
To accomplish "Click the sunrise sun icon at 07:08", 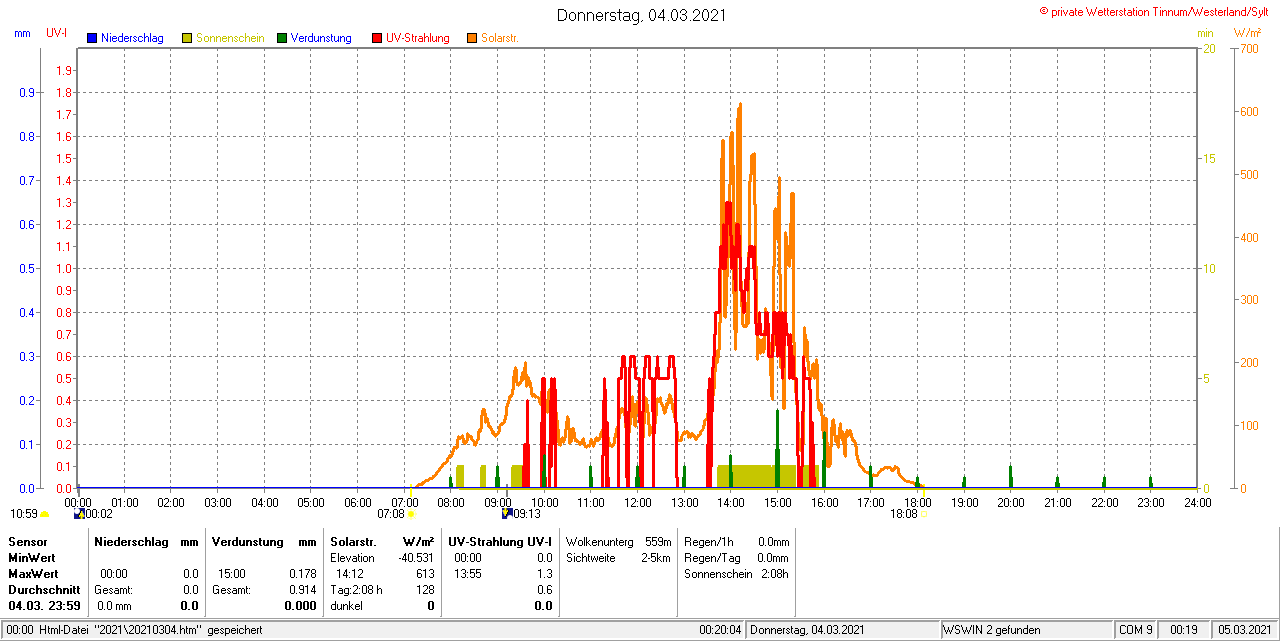I will point(411,514).
